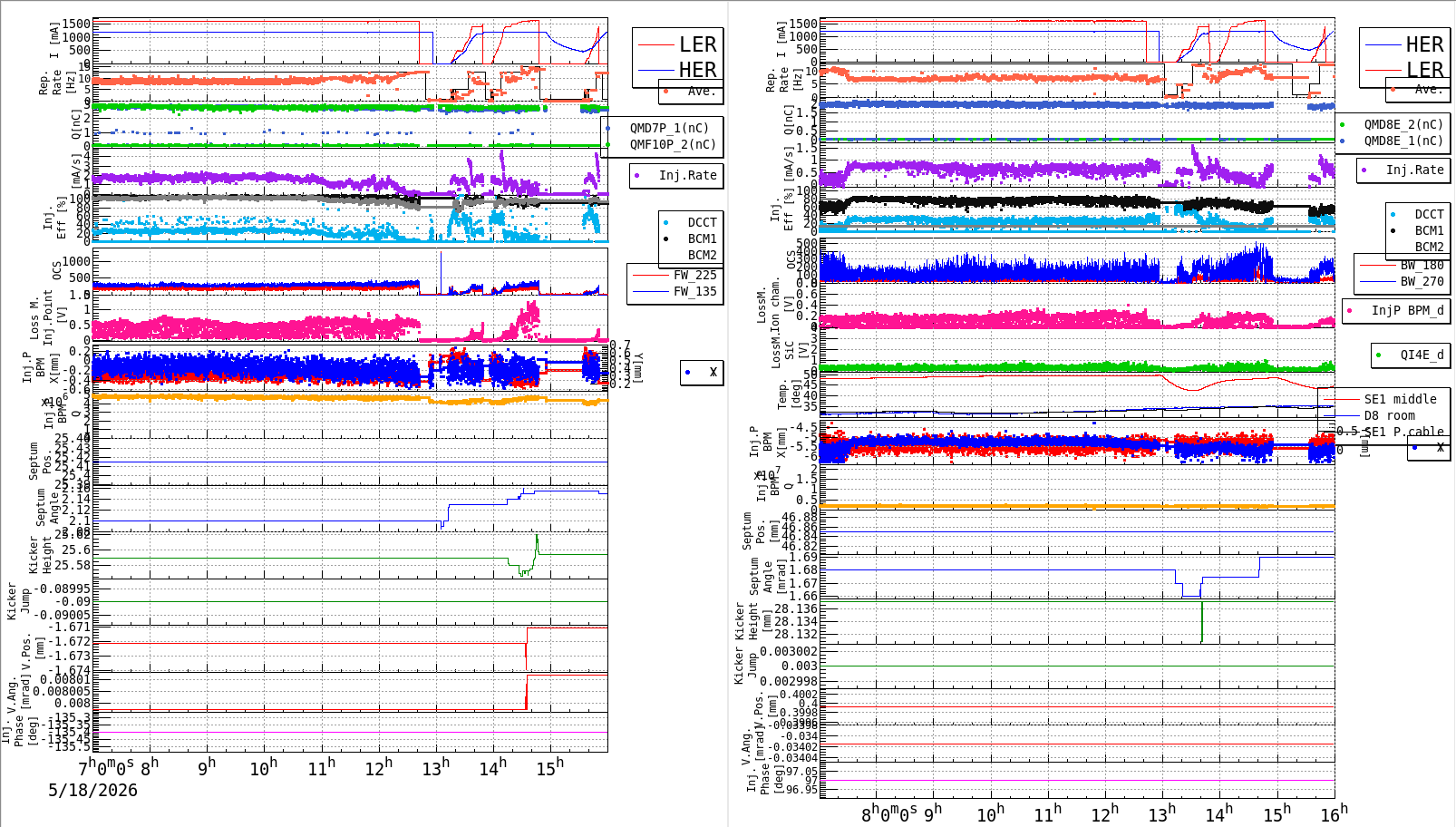Click the 13h tick label on left plot
This screenshot has height=827, width=1456.
point(436,767)
